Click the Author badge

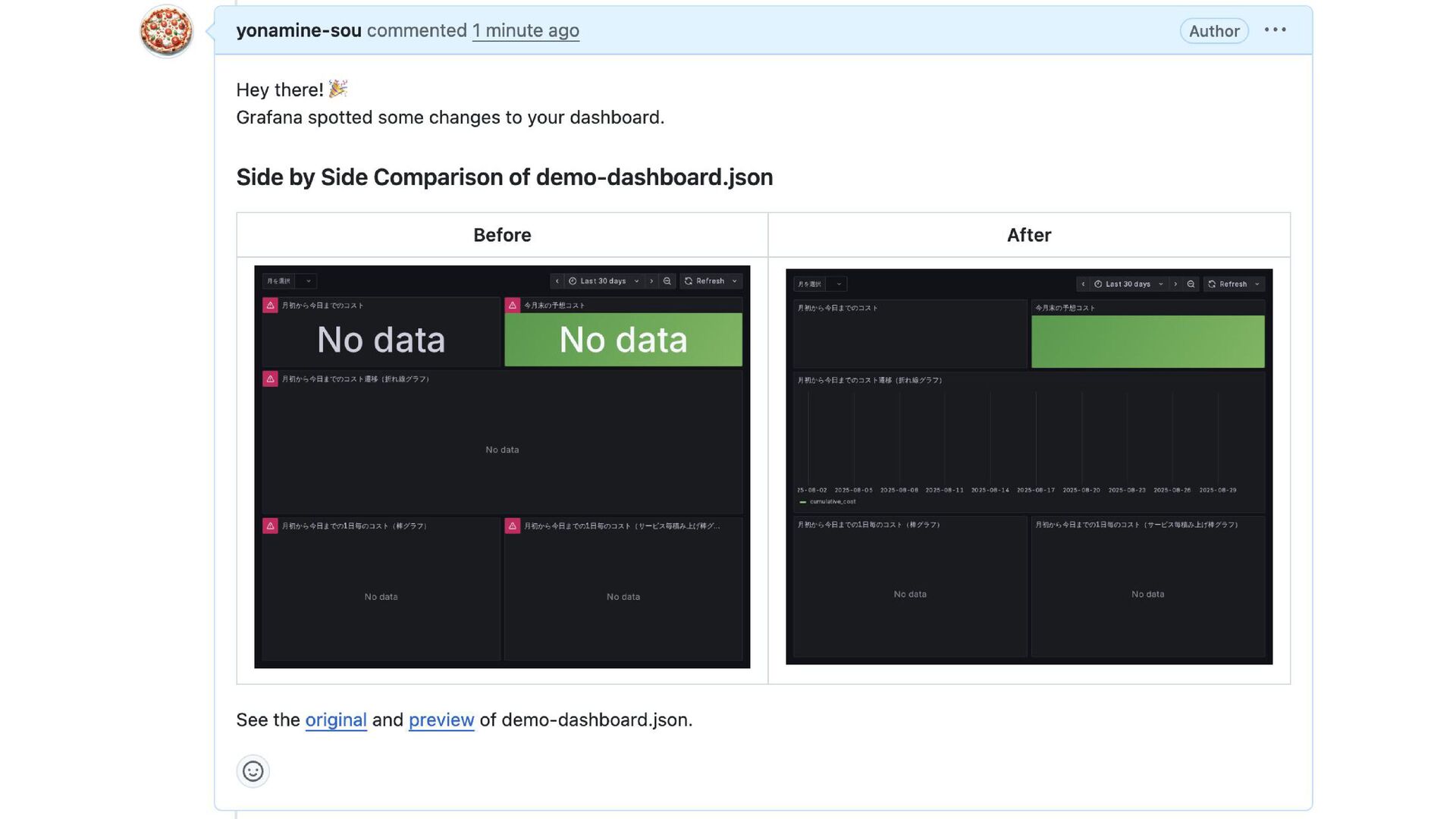[1214, 31]
